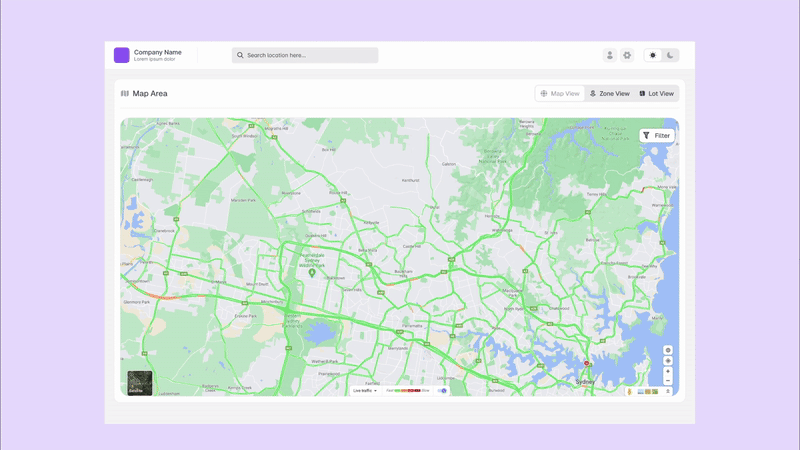Switch to light mode sun icon
800x450 pixels.
point(653,55)
